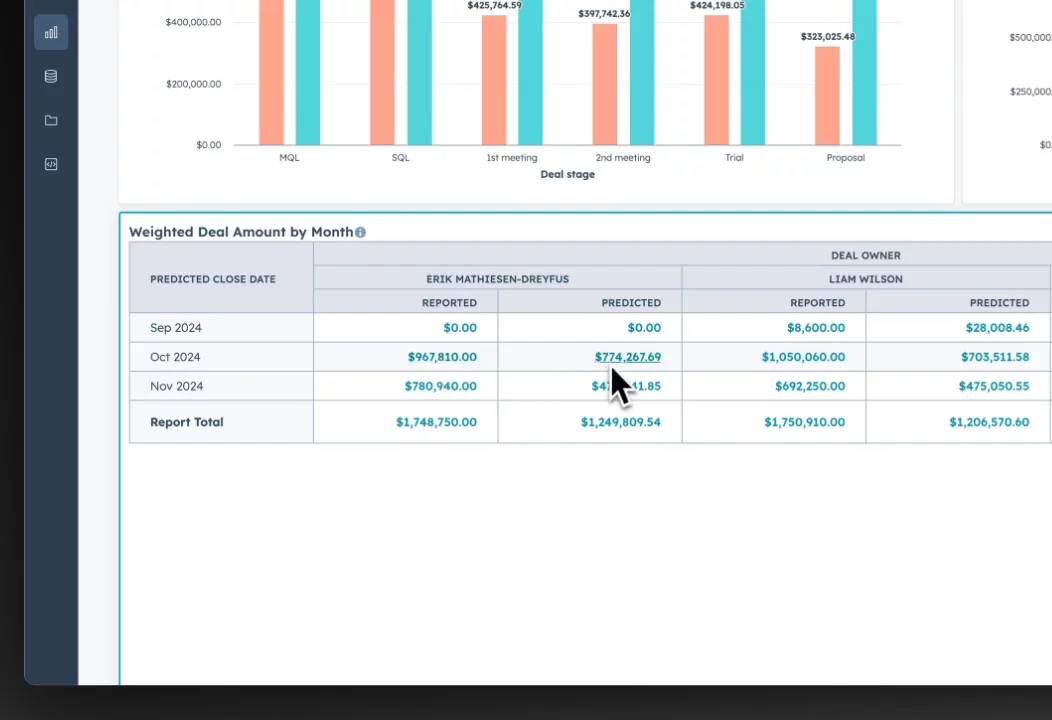
Task: Open the $774,267.69 predicted Oct 2024 value
Action: pyautogui.click(x=627, y=357)
